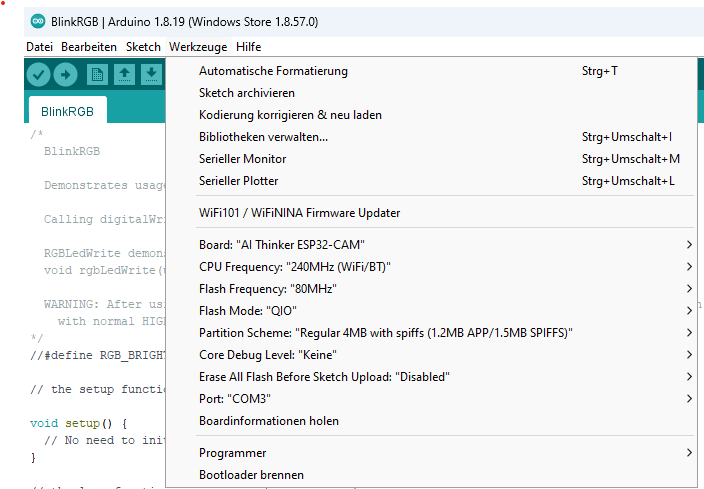This screenshot has height=489, width=704.
Task: Click the New sketch toolbar icon
Action: (97, 74)
